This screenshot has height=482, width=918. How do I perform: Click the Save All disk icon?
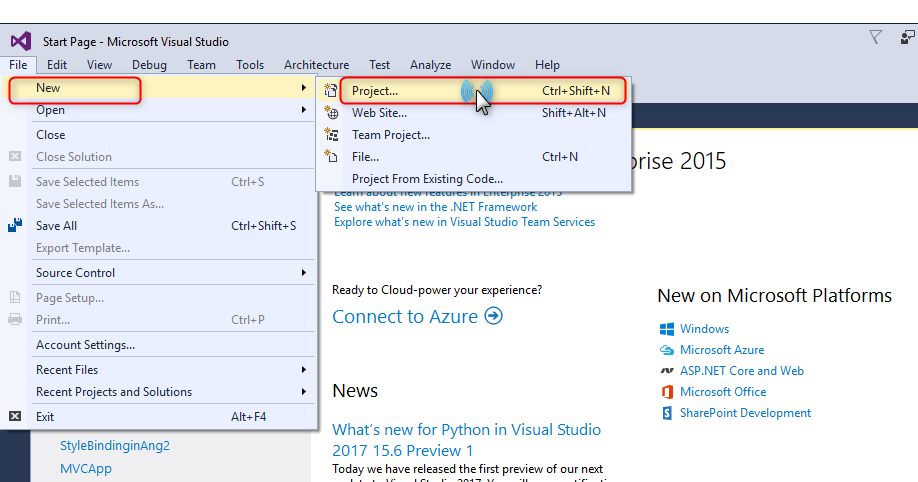point(15,226)
